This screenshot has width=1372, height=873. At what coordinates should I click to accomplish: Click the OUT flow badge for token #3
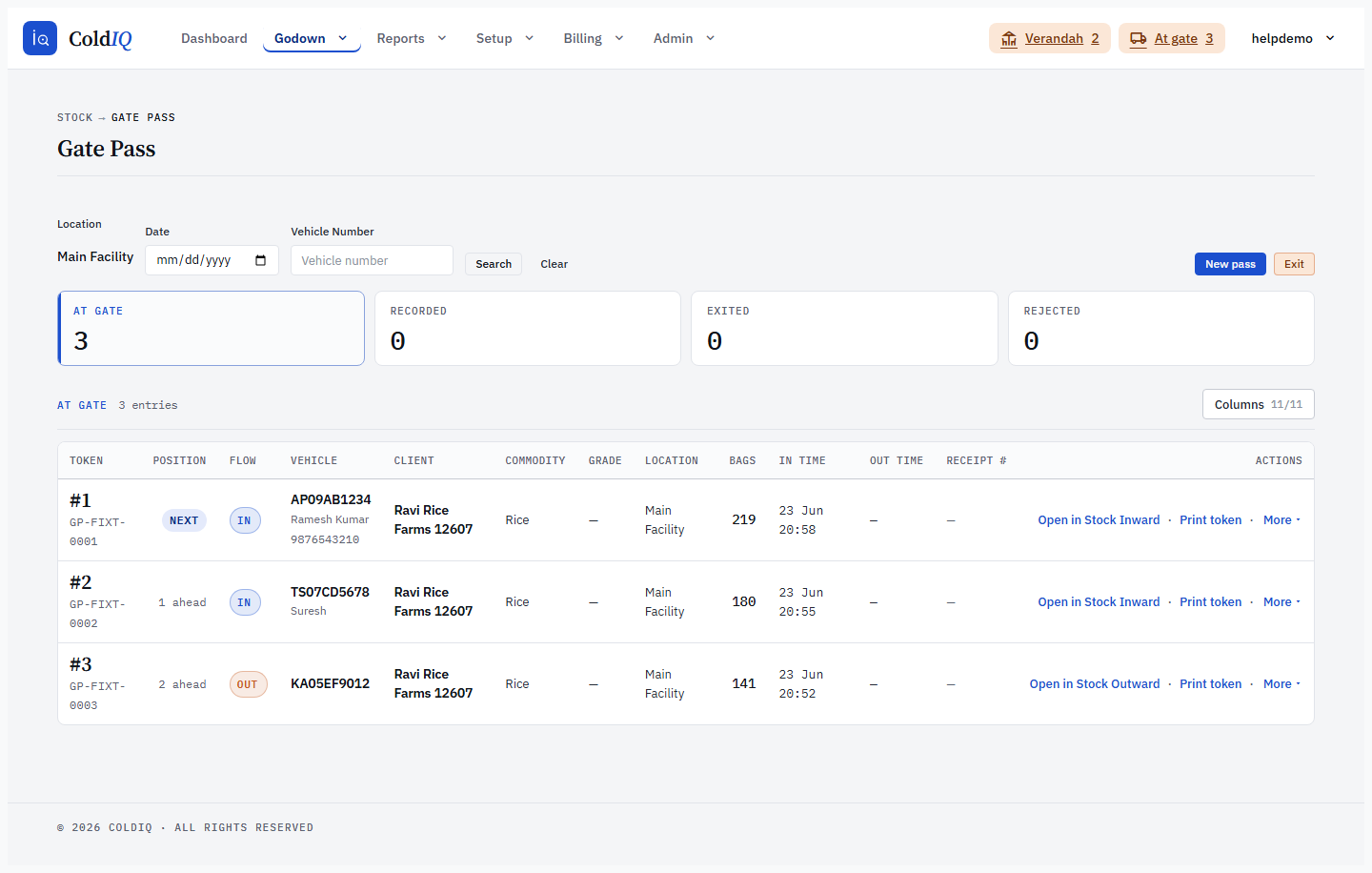248,684
